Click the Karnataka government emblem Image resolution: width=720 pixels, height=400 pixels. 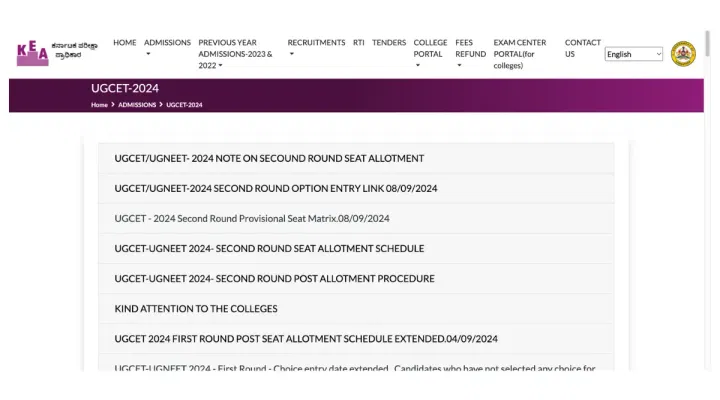[x=683, y=54]
